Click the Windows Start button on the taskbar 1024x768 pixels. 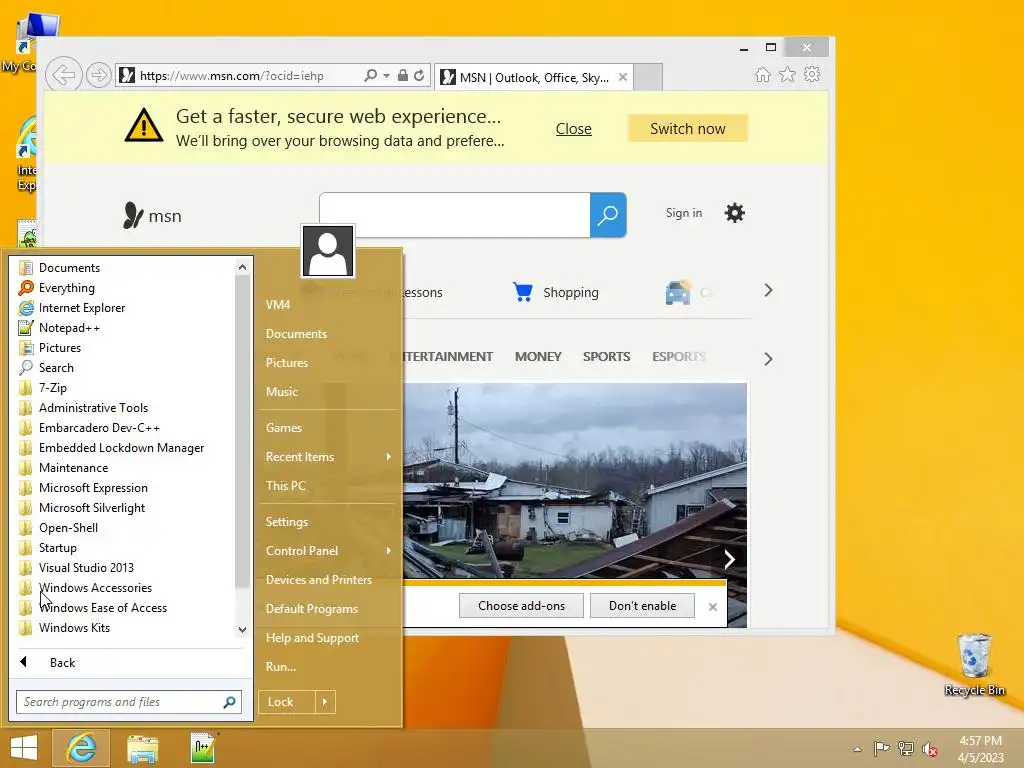pos(24,748)
